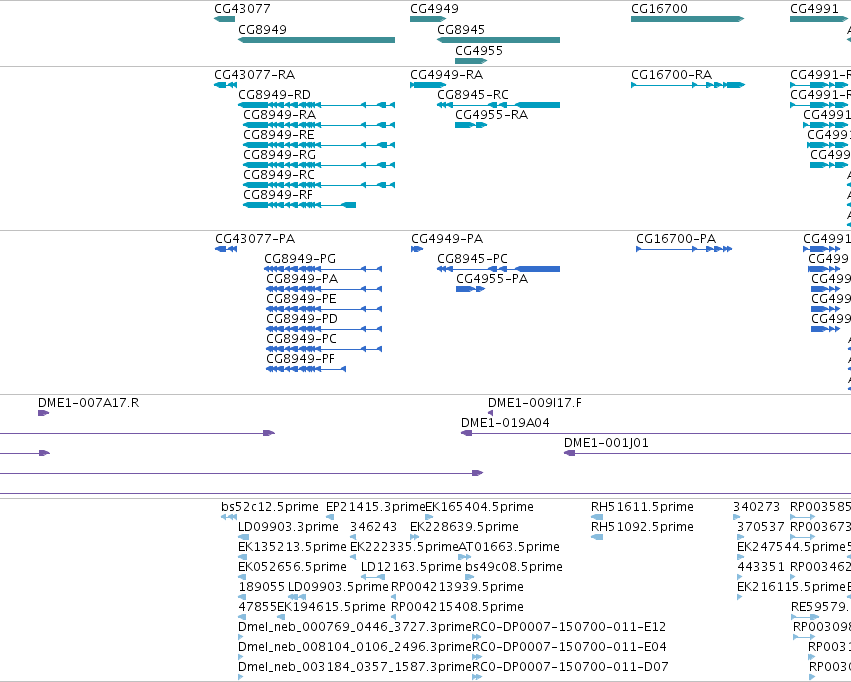Open the DME1-019A04 clone label
Screen dimensions: 851x682
coord(505,423)
